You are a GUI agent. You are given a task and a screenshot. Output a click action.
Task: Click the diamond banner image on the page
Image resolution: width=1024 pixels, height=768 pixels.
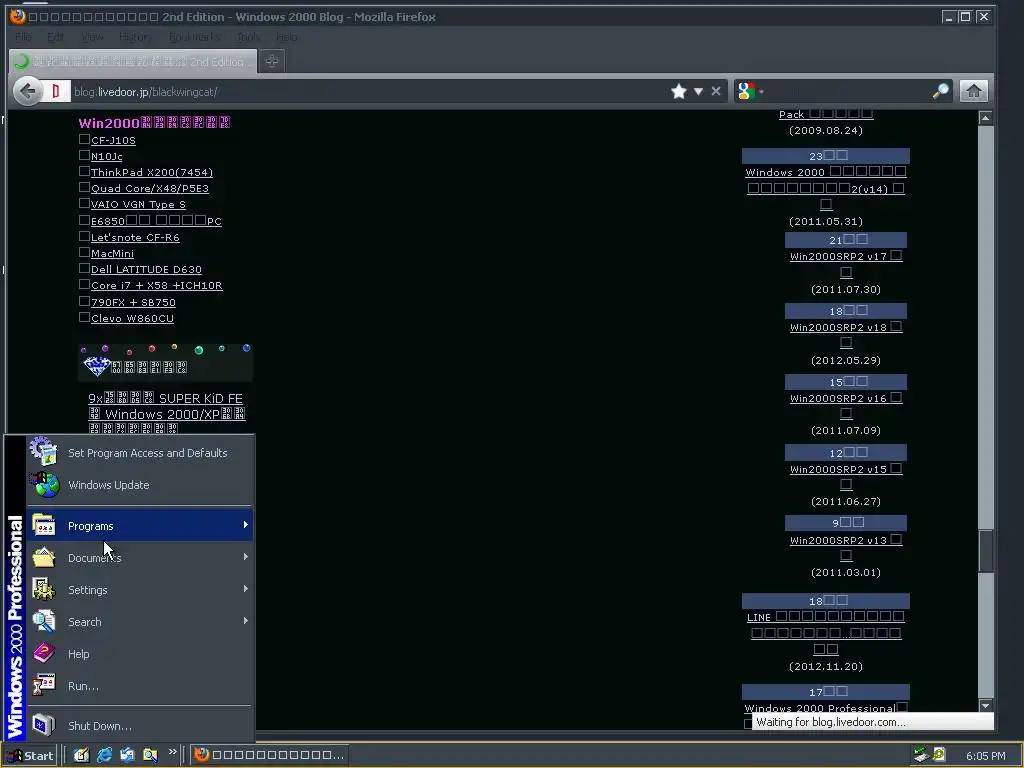165,362
